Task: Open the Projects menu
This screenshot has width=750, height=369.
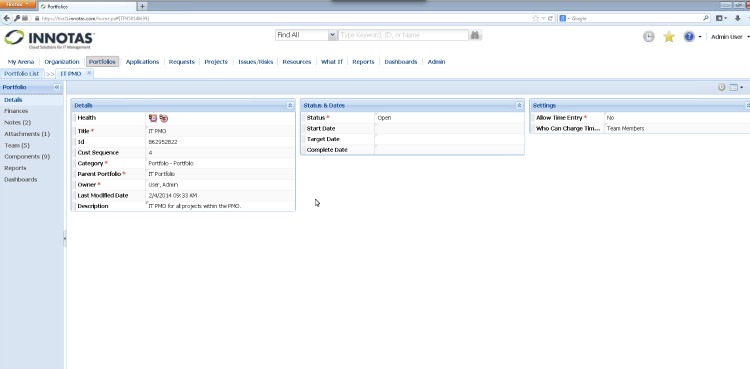Action: pyautogui.click(x=216, y=62)
